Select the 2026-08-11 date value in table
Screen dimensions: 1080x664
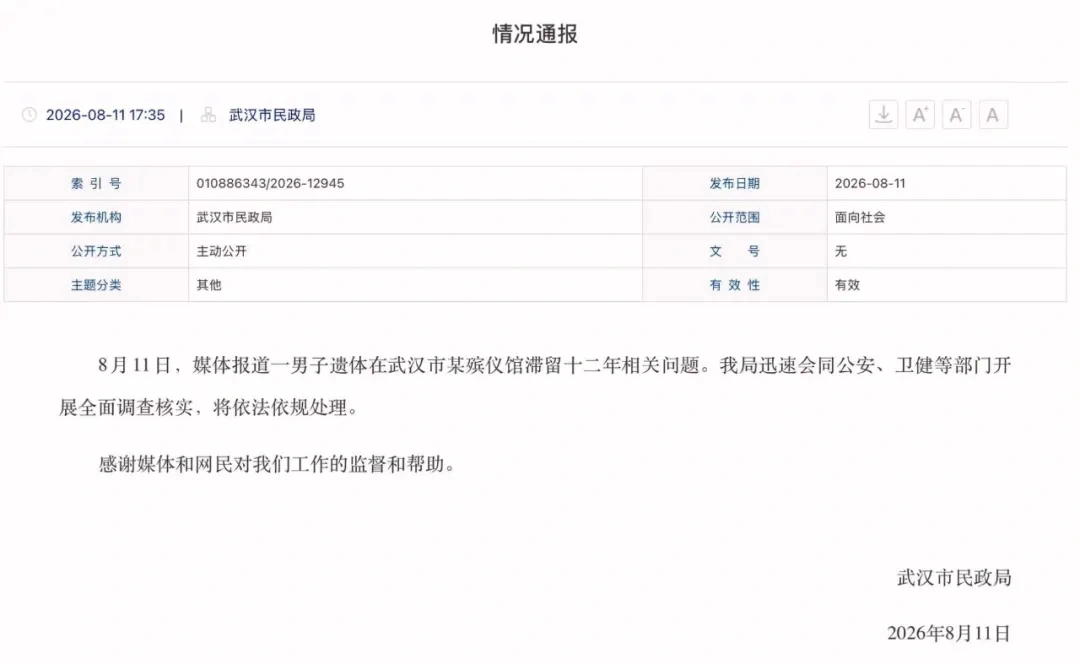870,183
